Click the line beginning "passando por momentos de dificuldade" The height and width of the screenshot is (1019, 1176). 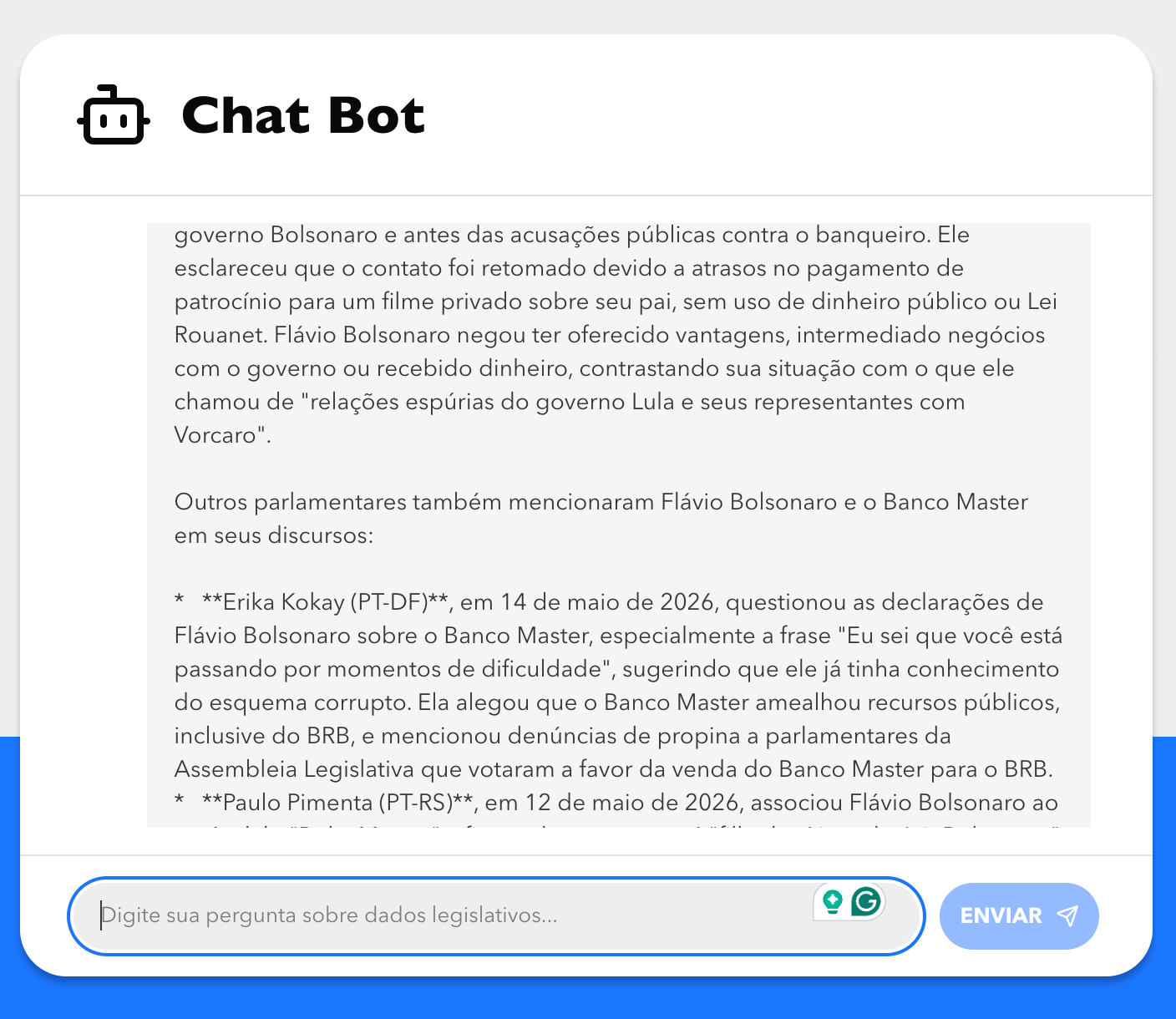point(616,669)
